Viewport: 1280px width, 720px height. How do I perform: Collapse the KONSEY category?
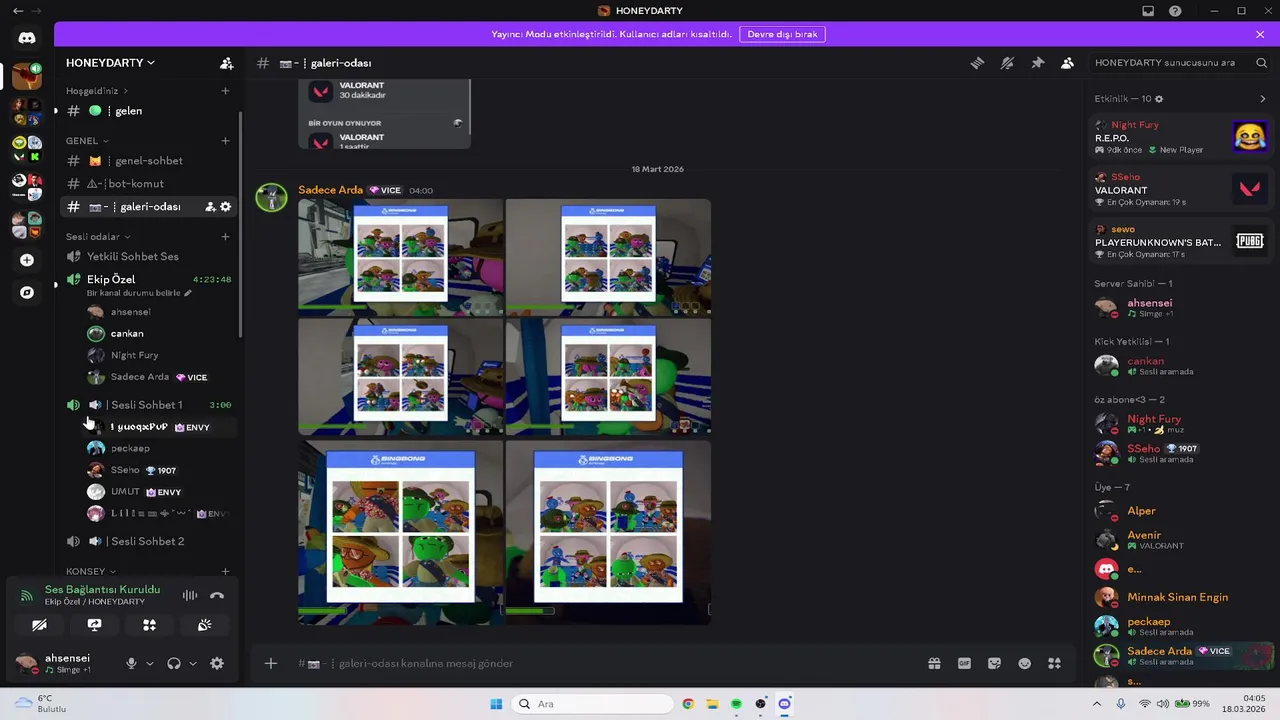tap(90, 571)
